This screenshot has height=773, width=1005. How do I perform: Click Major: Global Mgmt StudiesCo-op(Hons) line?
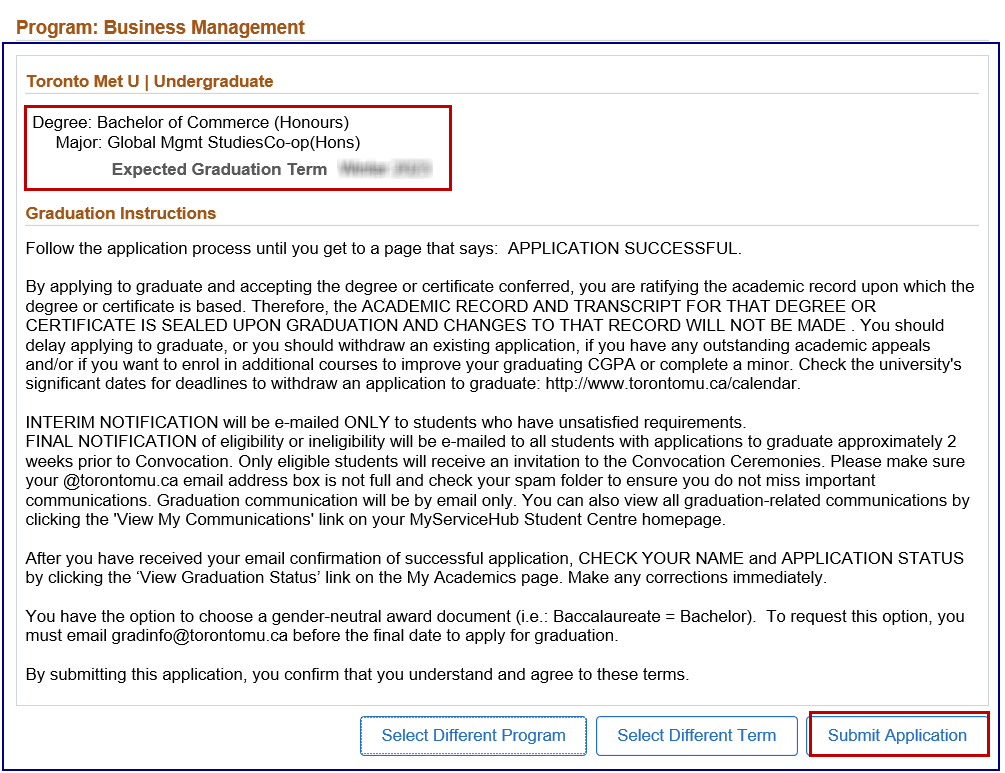[x=208, y=142]
